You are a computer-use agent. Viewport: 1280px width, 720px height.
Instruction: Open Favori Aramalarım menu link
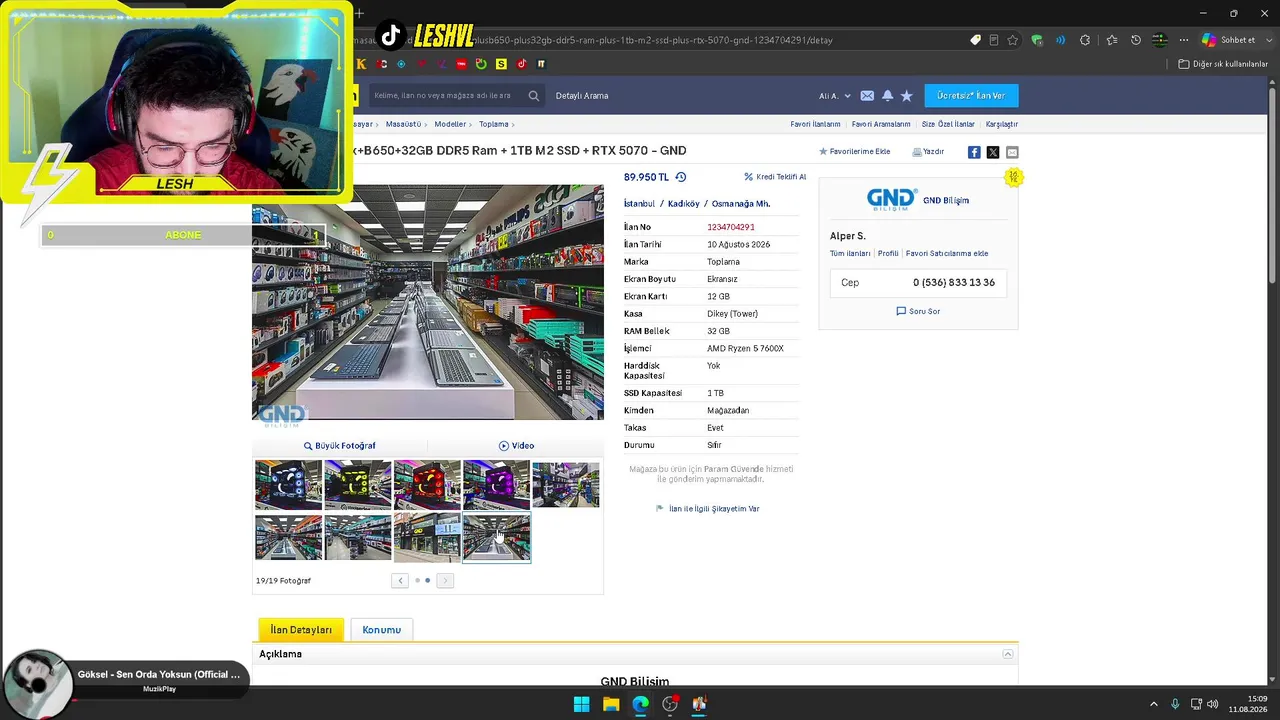[x=881, y=124]
